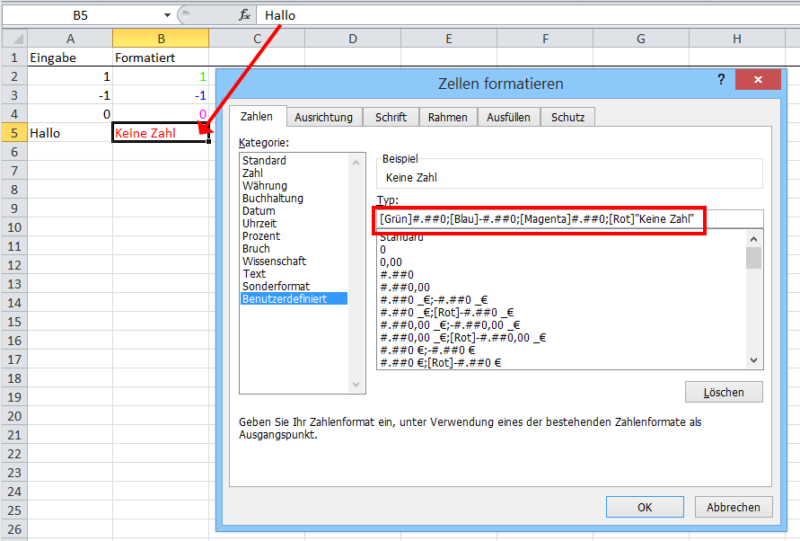Click the fx insert function icon
The width and height of the screenshot is (800, 541).
pos(244,15)
